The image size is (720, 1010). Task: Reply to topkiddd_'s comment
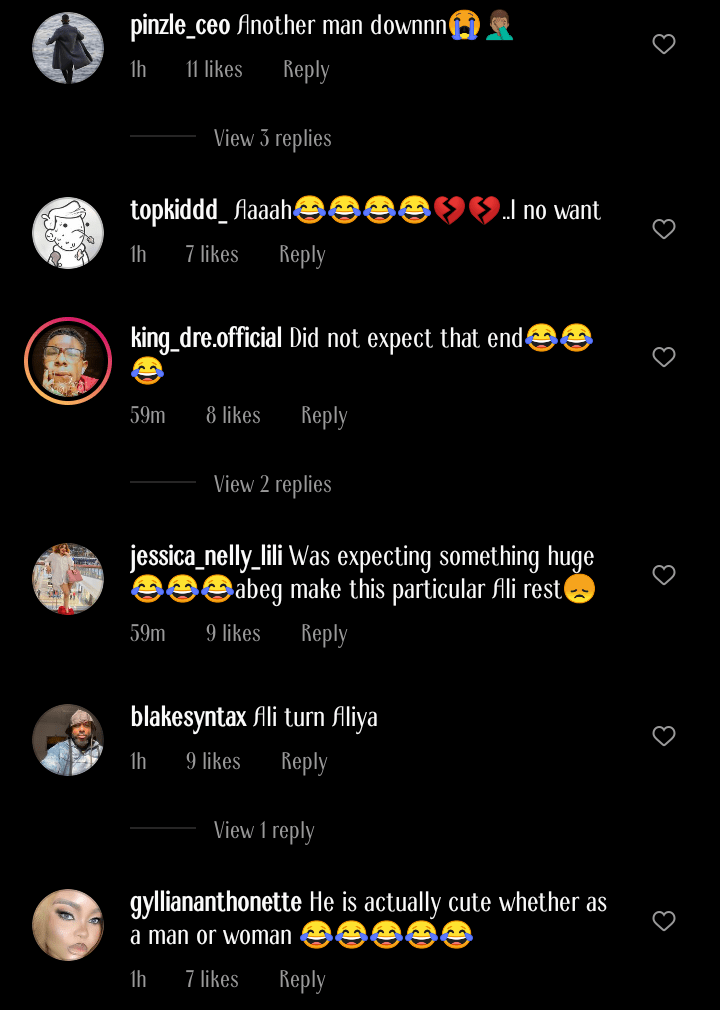[x=302, y=254]
